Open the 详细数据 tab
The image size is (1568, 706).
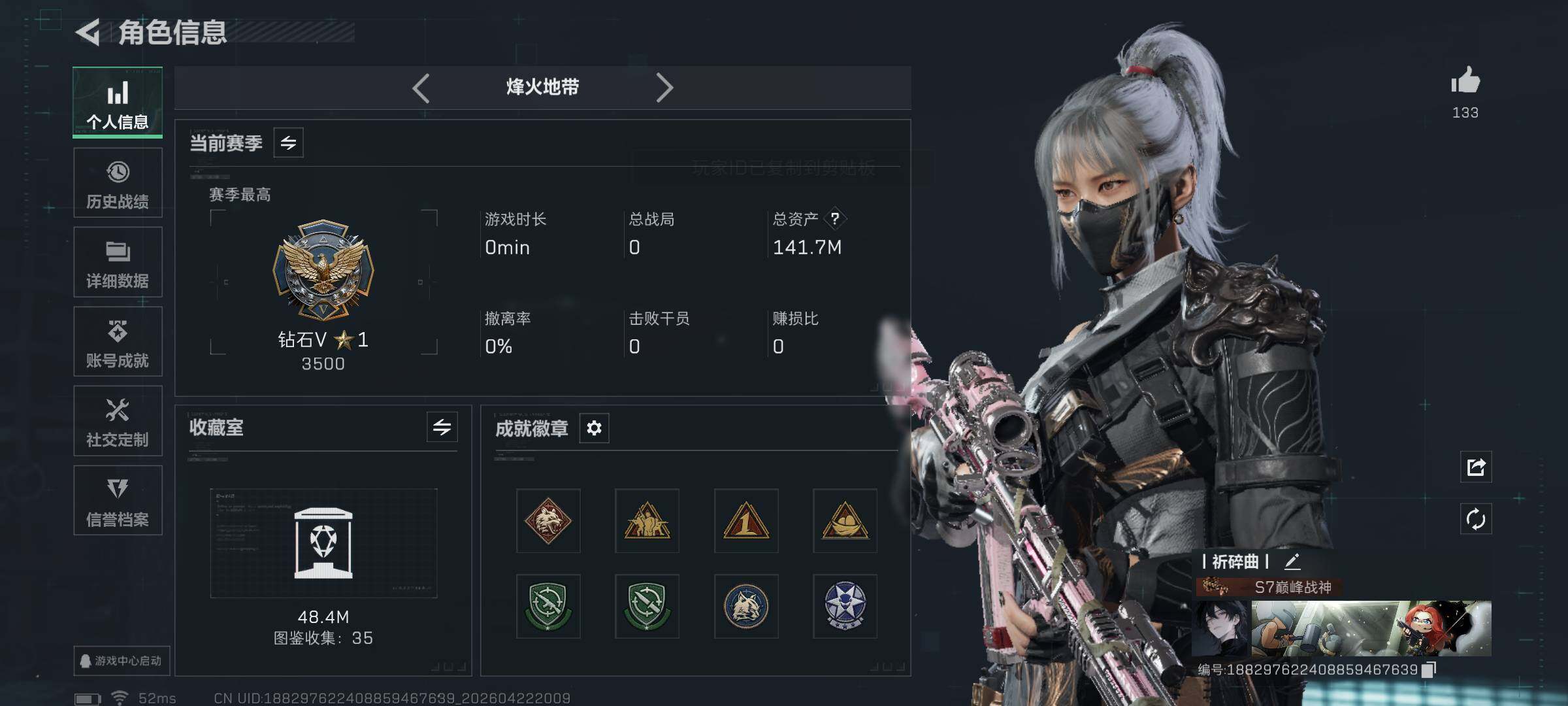coord(118,262)
